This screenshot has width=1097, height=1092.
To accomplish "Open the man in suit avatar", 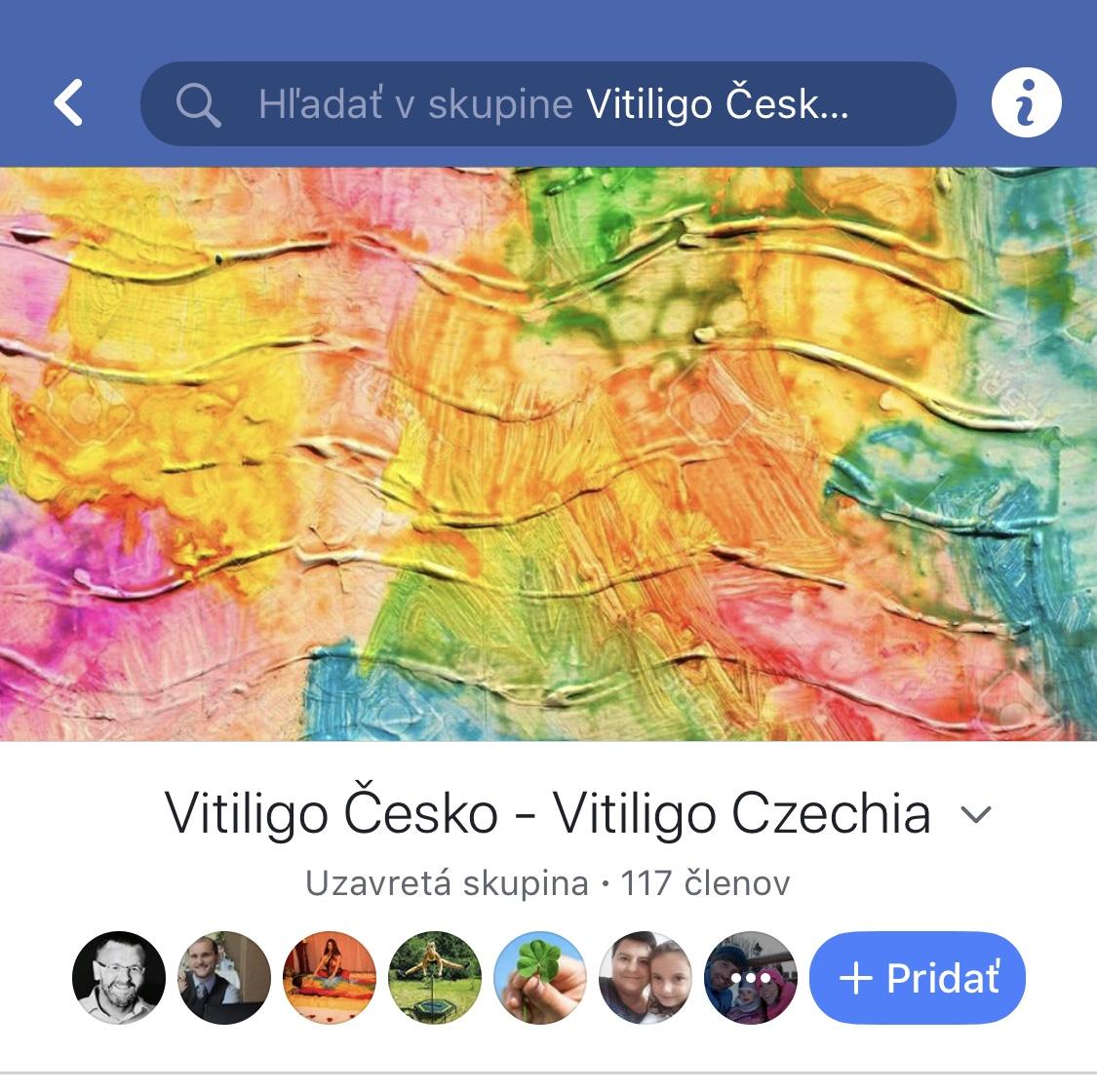I will (x=224, y=977).
